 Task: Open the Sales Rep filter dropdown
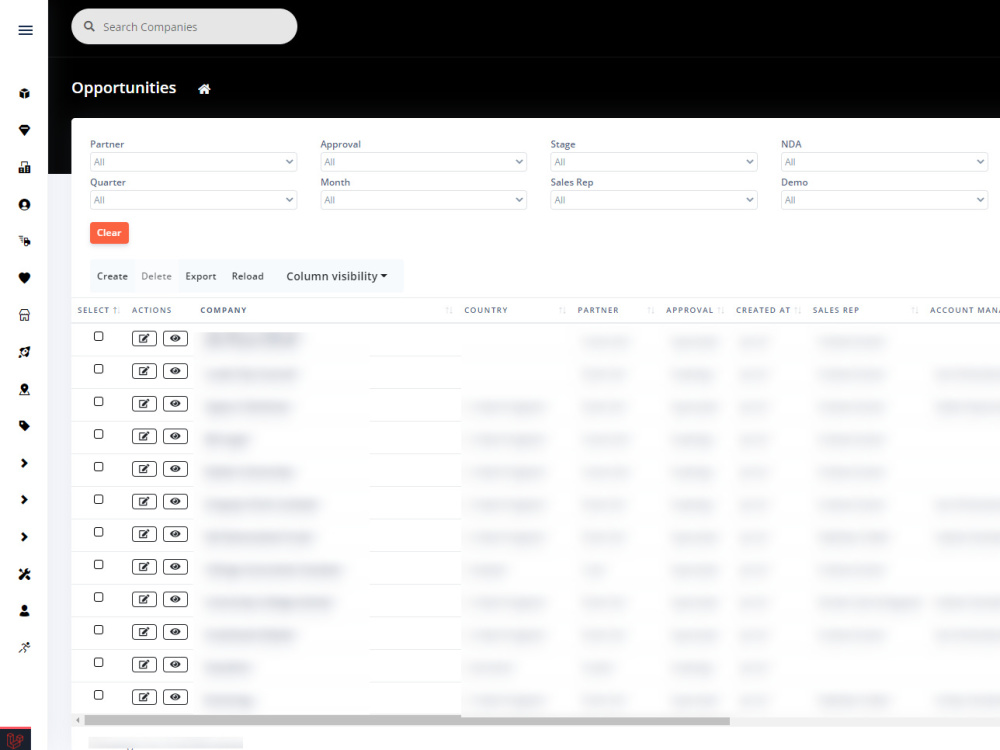(654, 200)
